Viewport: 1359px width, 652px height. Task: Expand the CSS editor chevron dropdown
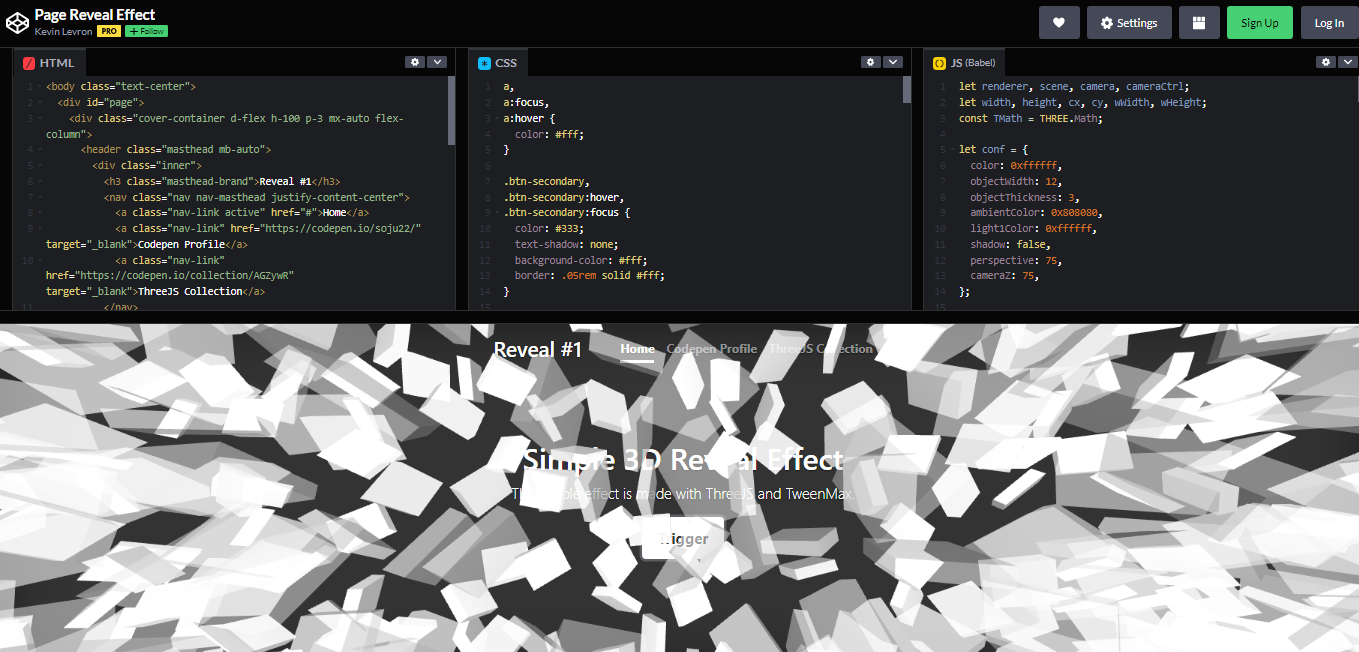coord(893,62)
